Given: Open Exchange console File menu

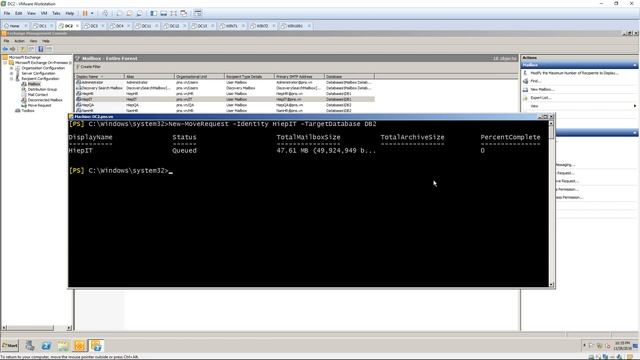Looking at the screenshot, I should tap(6, 41).
